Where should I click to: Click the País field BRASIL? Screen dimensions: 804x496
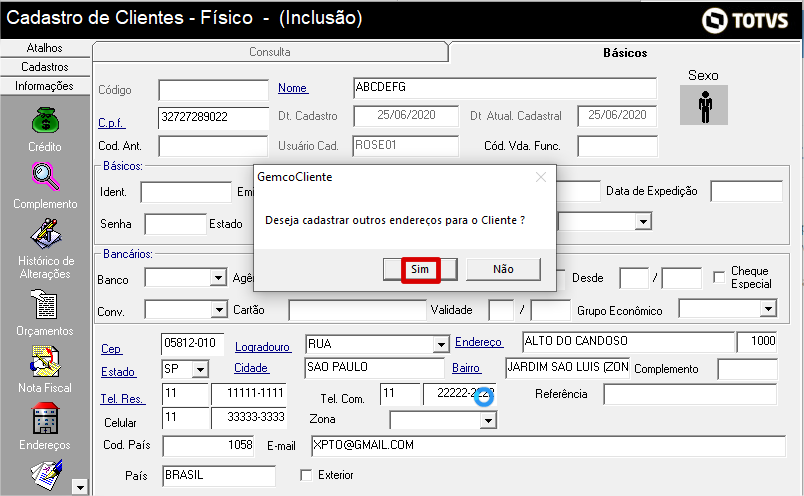point(219,476)
